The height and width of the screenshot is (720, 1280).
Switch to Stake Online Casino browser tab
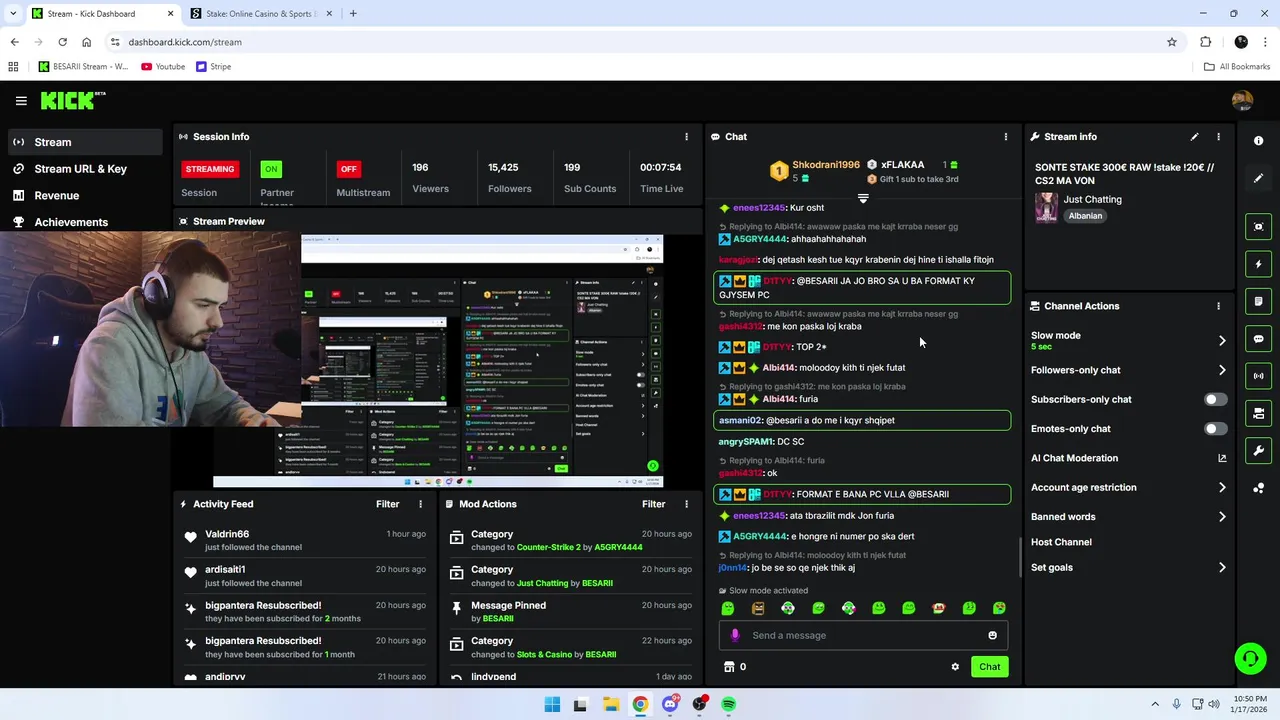[x=260, y=14]
